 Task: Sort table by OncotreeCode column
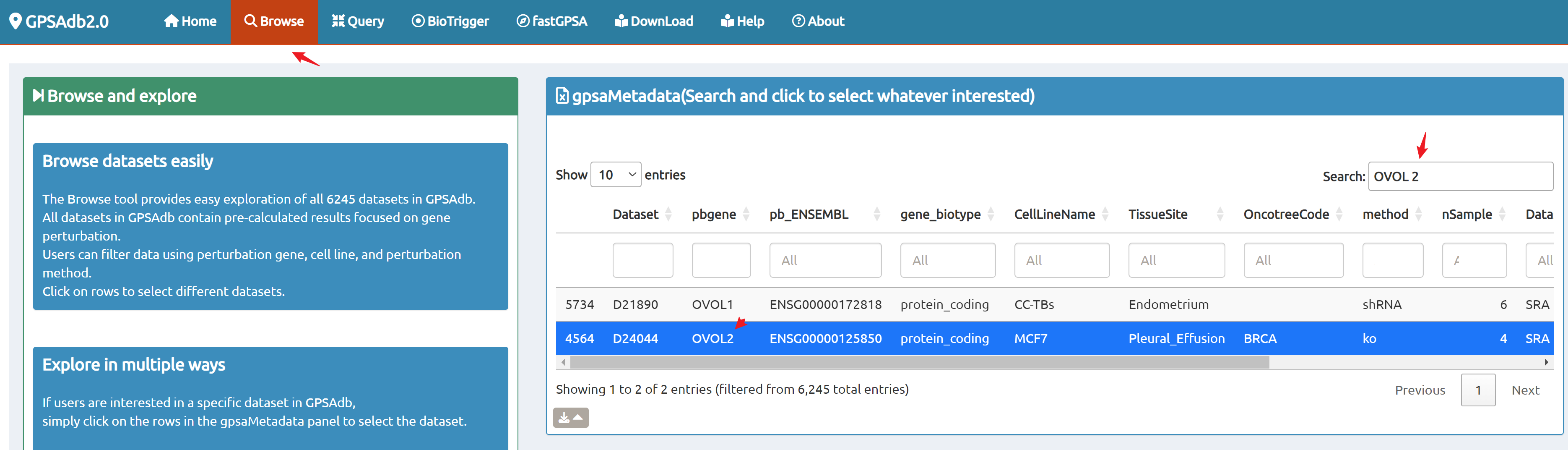click(1293, 215)
